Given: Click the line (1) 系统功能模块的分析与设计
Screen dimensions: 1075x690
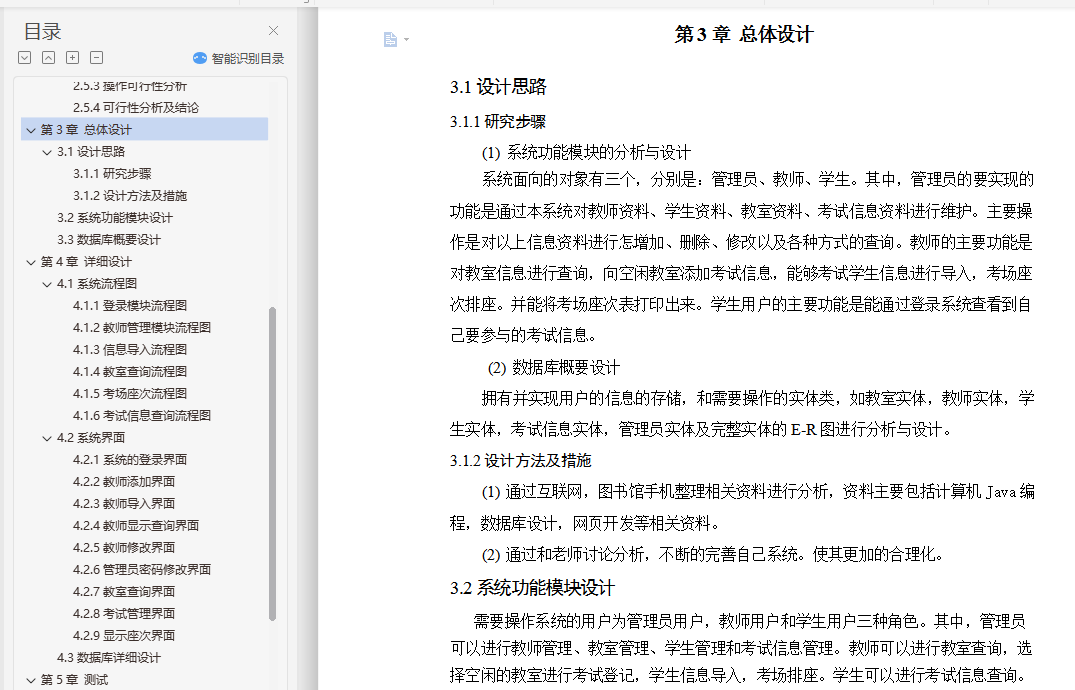Looking at the screenshot, I should 586,152.
